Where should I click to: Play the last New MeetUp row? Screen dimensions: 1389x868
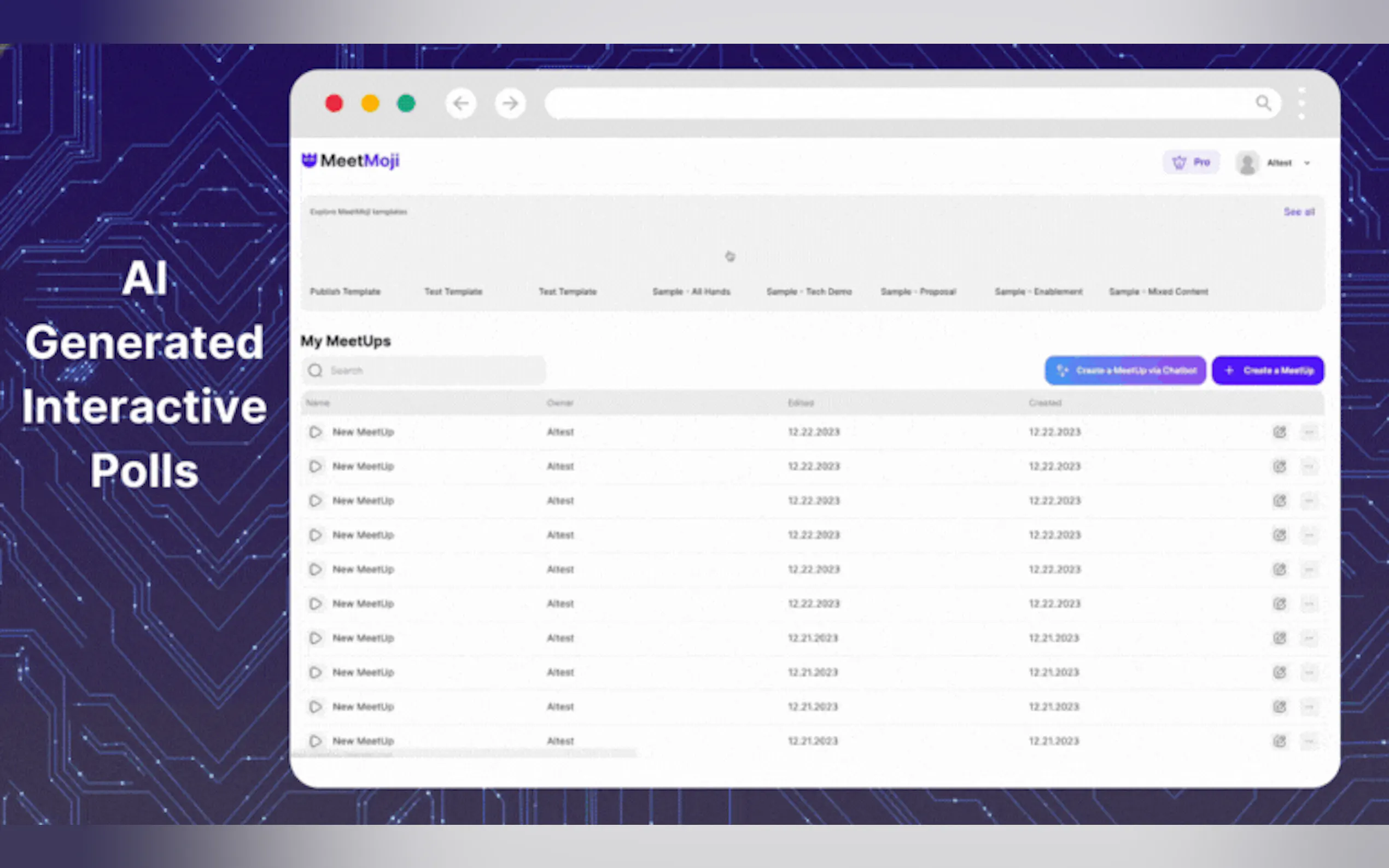[315, 741]
